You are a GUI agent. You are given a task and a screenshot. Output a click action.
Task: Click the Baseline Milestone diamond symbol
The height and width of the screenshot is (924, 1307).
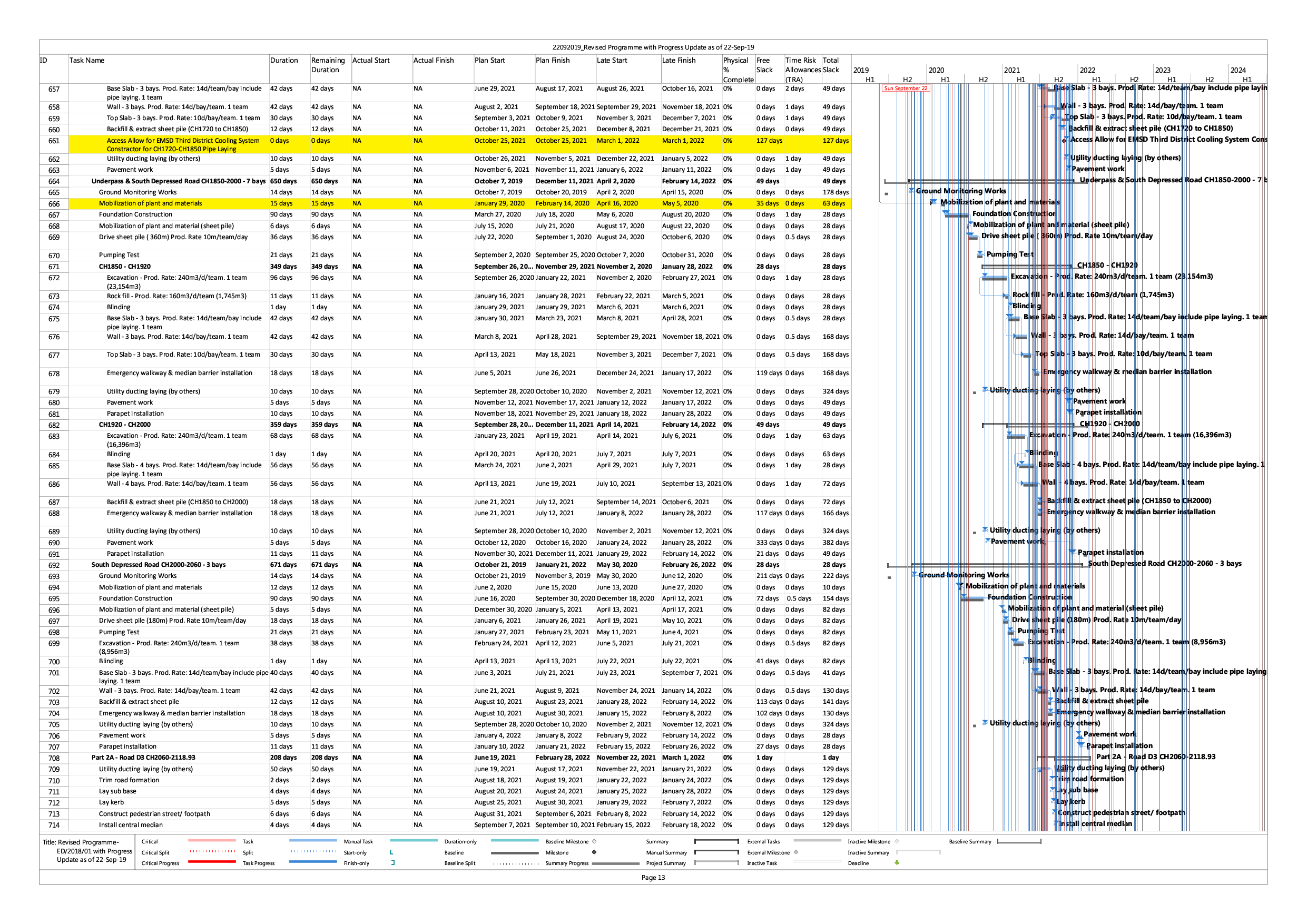594,841
